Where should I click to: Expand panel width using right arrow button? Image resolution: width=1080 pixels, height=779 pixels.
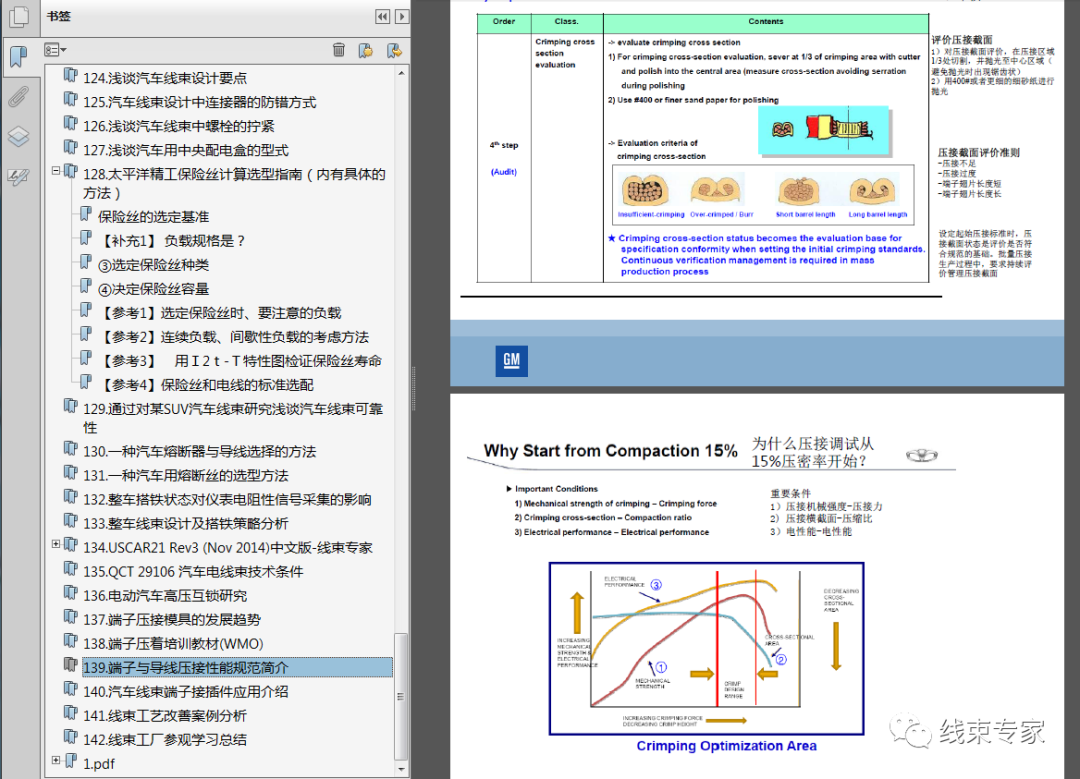[401, 16]
